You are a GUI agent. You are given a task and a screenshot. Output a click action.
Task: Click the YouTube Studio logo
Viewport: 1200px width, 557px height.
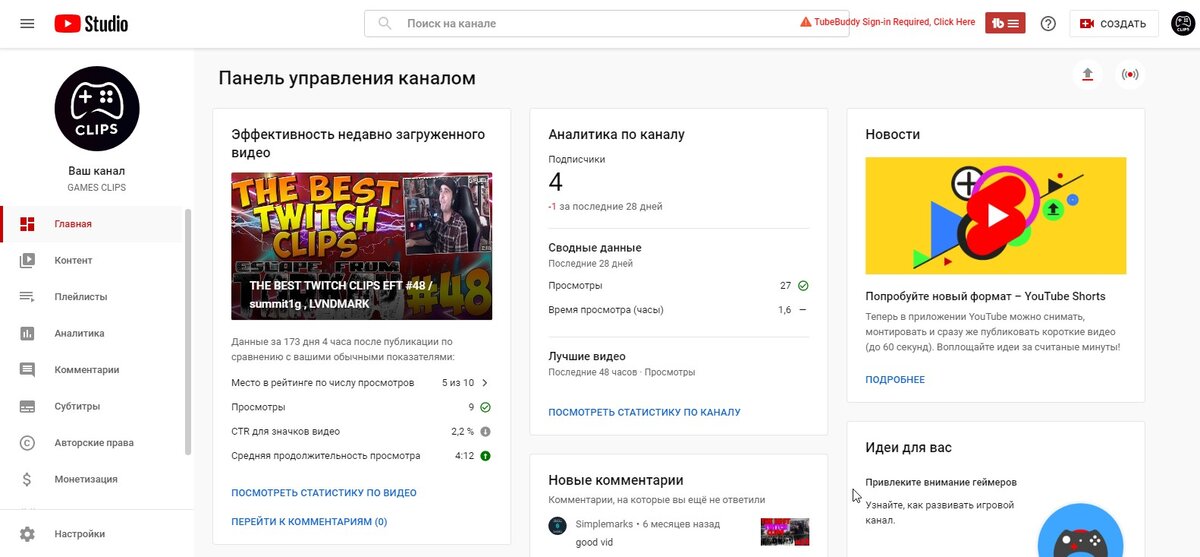[91, 23]
